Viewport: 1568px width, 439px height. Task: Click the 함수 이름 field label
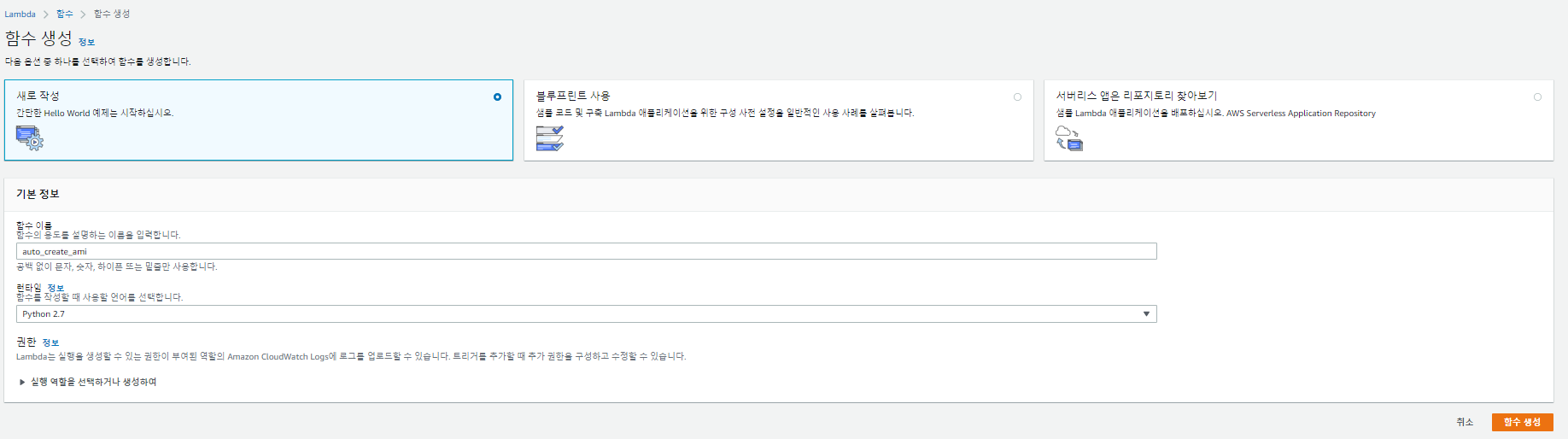pos(34,225)
